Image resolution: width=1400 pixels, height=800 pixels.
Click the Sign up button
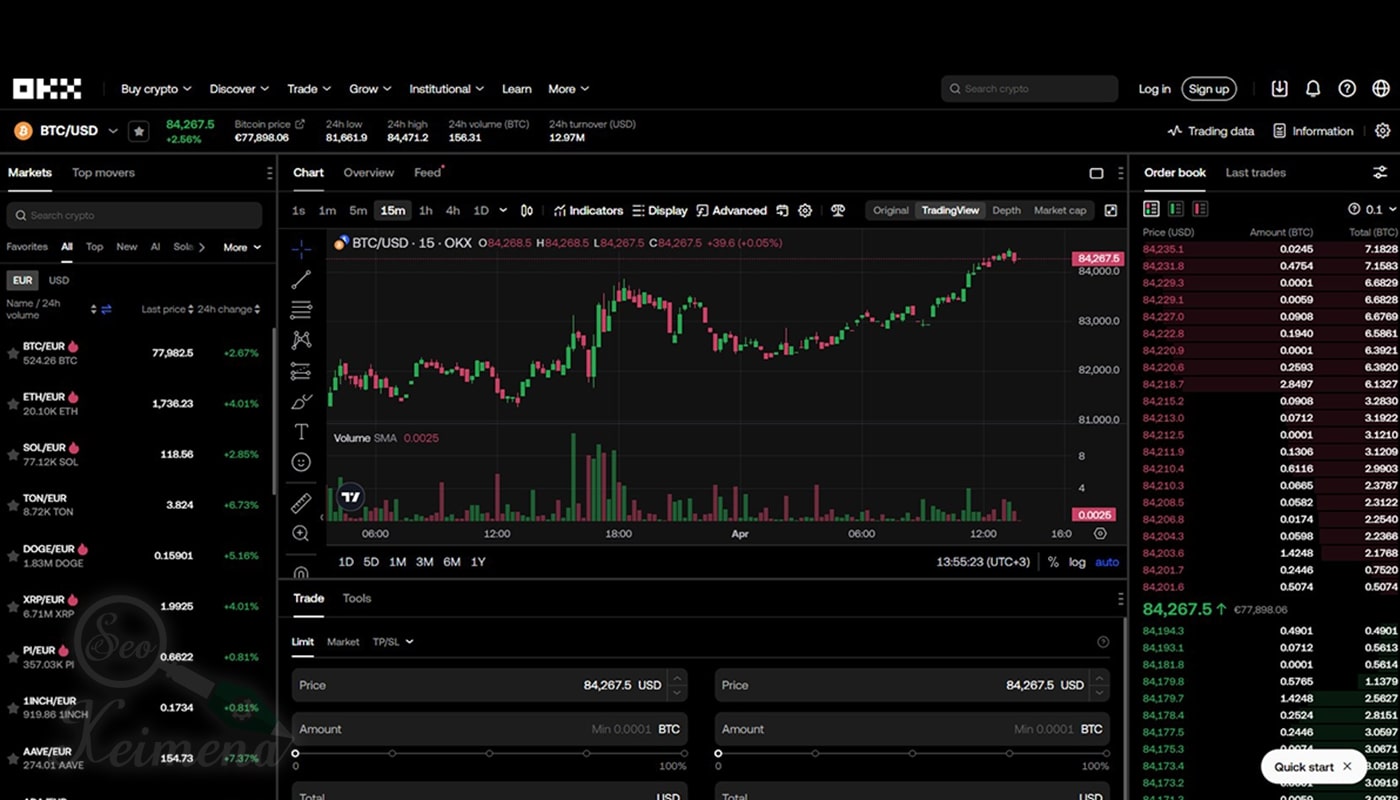[1209, 89]
